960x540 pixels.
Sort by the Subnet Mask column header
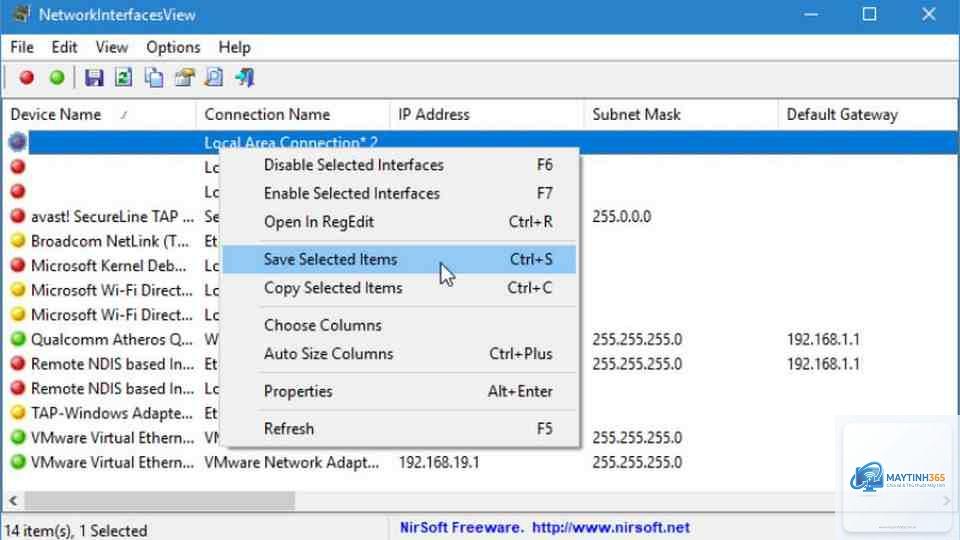point(681,114)
